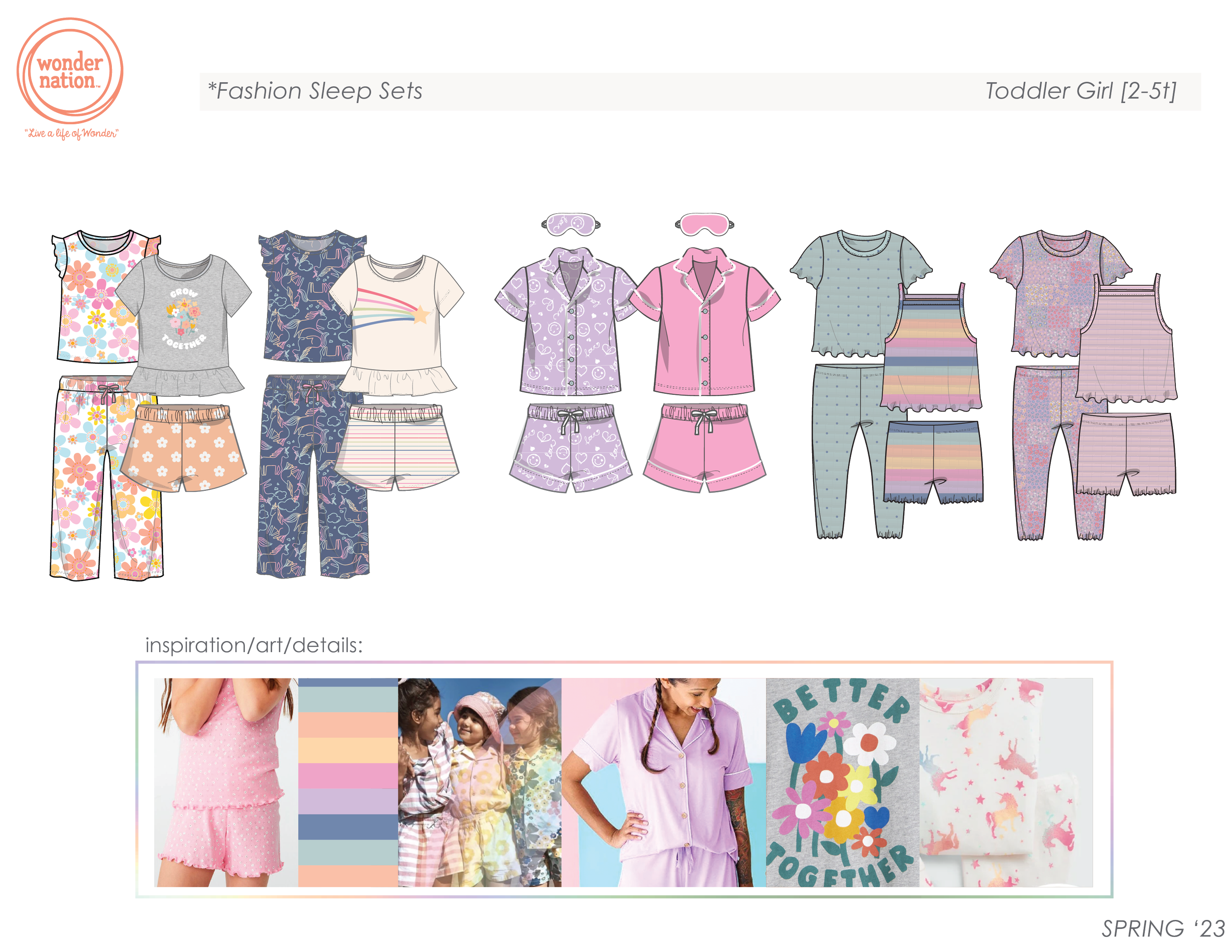The height and width of the screenshot is (952, 1232).
Task: Select the "inspiration/art/details:" caption
Action: (x=254, y=645)
